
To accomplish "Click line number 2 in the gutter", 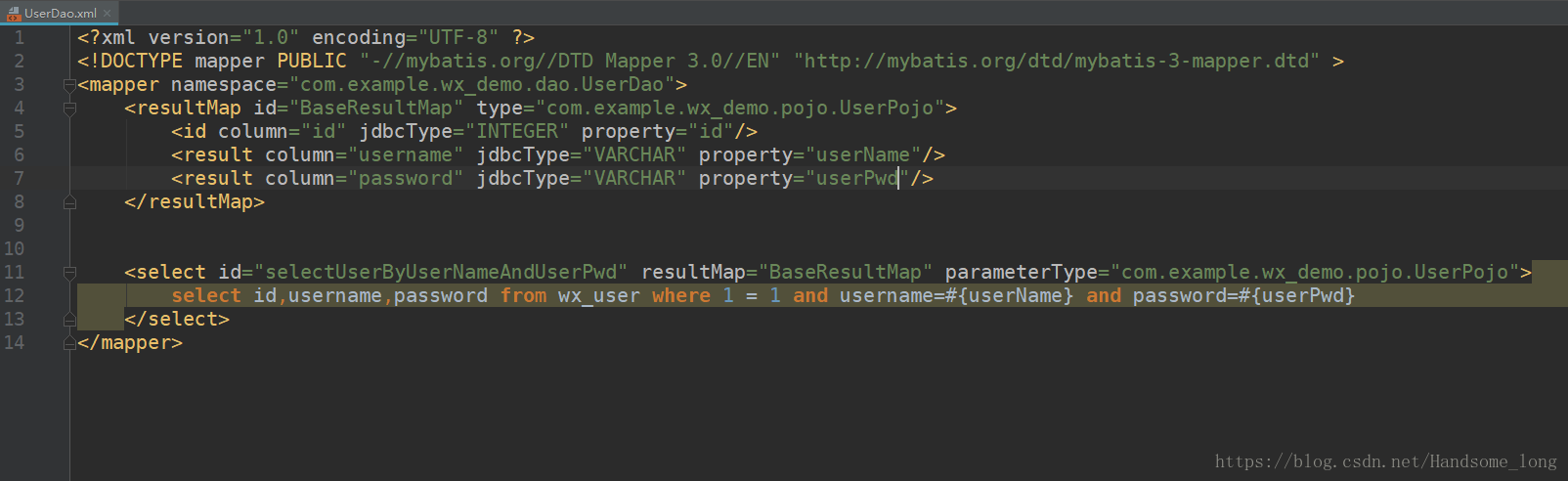I will [x=19, y=61].
